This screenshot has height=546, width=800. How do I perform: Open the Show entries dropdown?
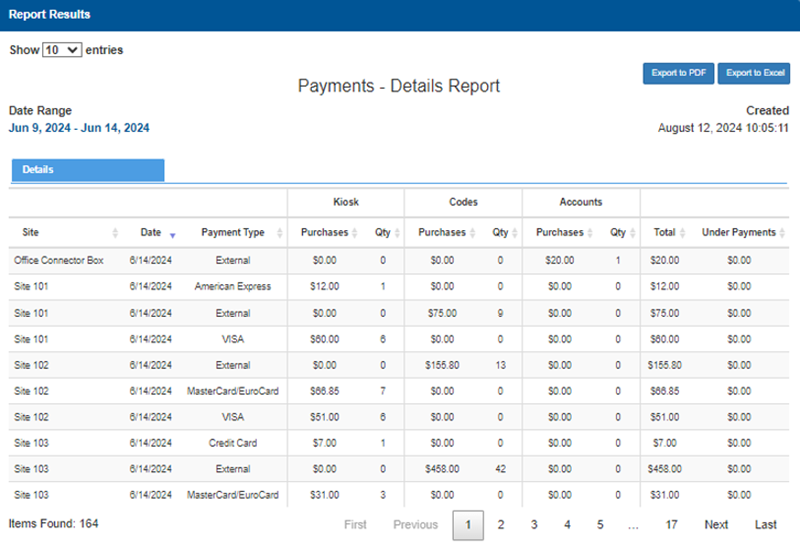point(62,50)
